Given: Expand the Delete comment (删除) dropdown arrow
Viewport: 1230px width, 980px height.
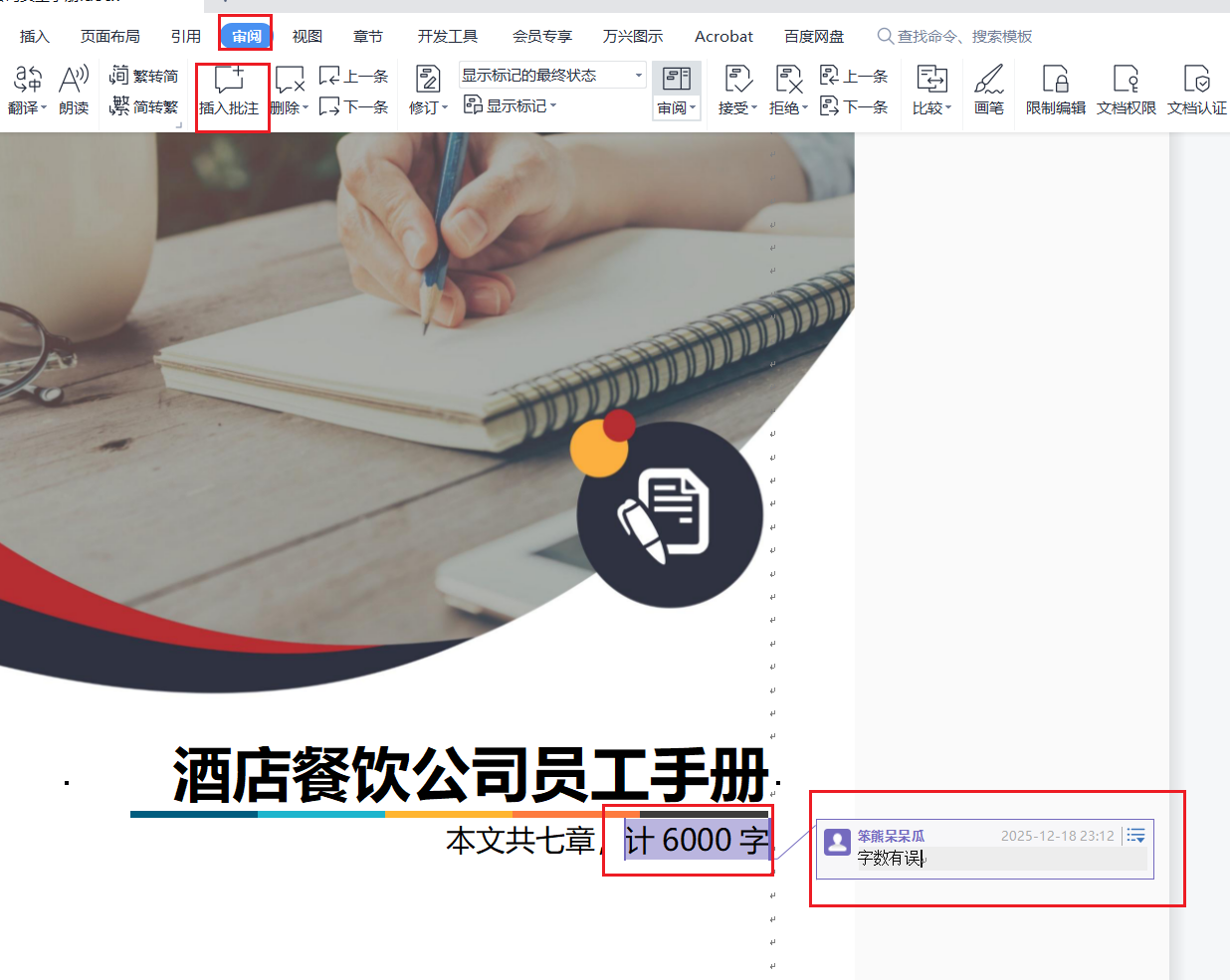Looking at the screenshot, I should [306, 107].
